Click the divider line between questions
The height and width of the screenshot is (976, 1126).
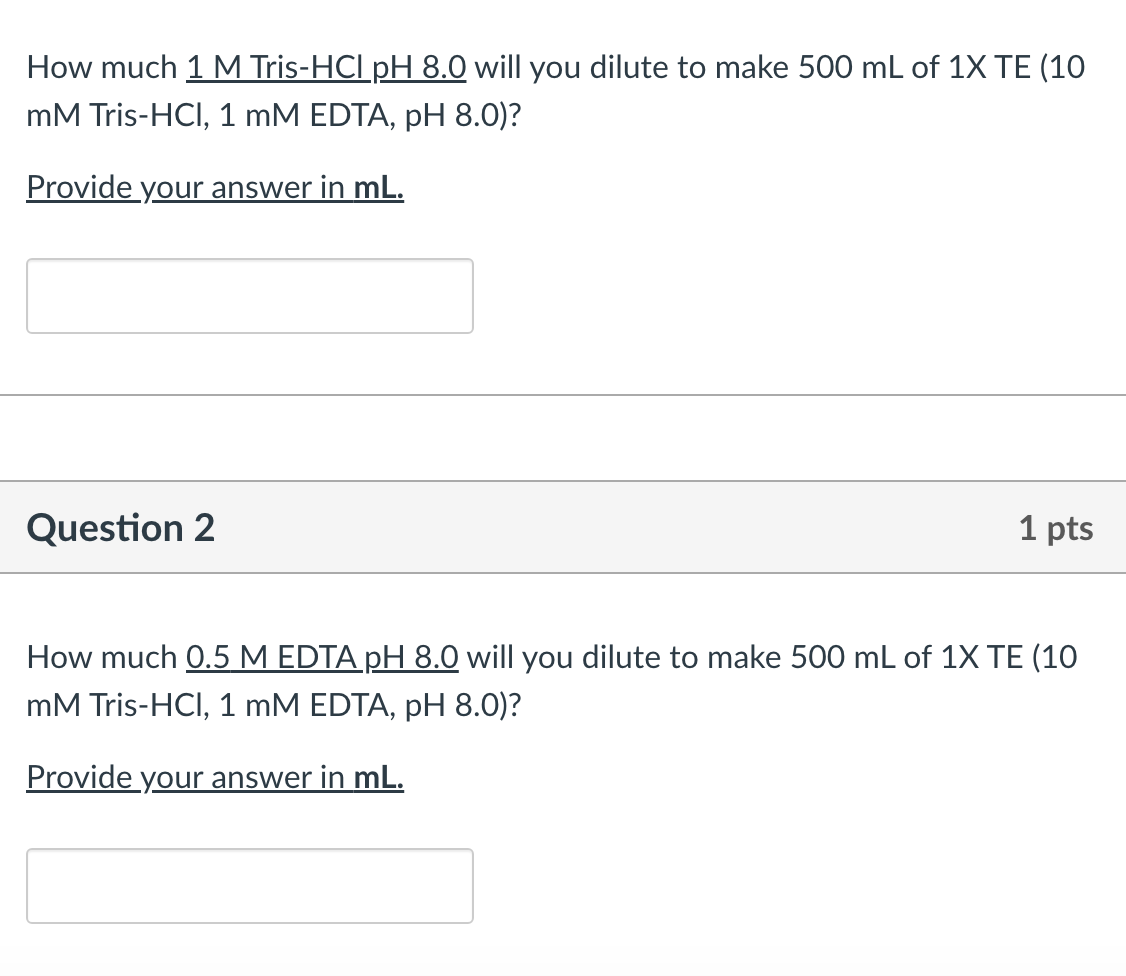(x=563, y=396)
